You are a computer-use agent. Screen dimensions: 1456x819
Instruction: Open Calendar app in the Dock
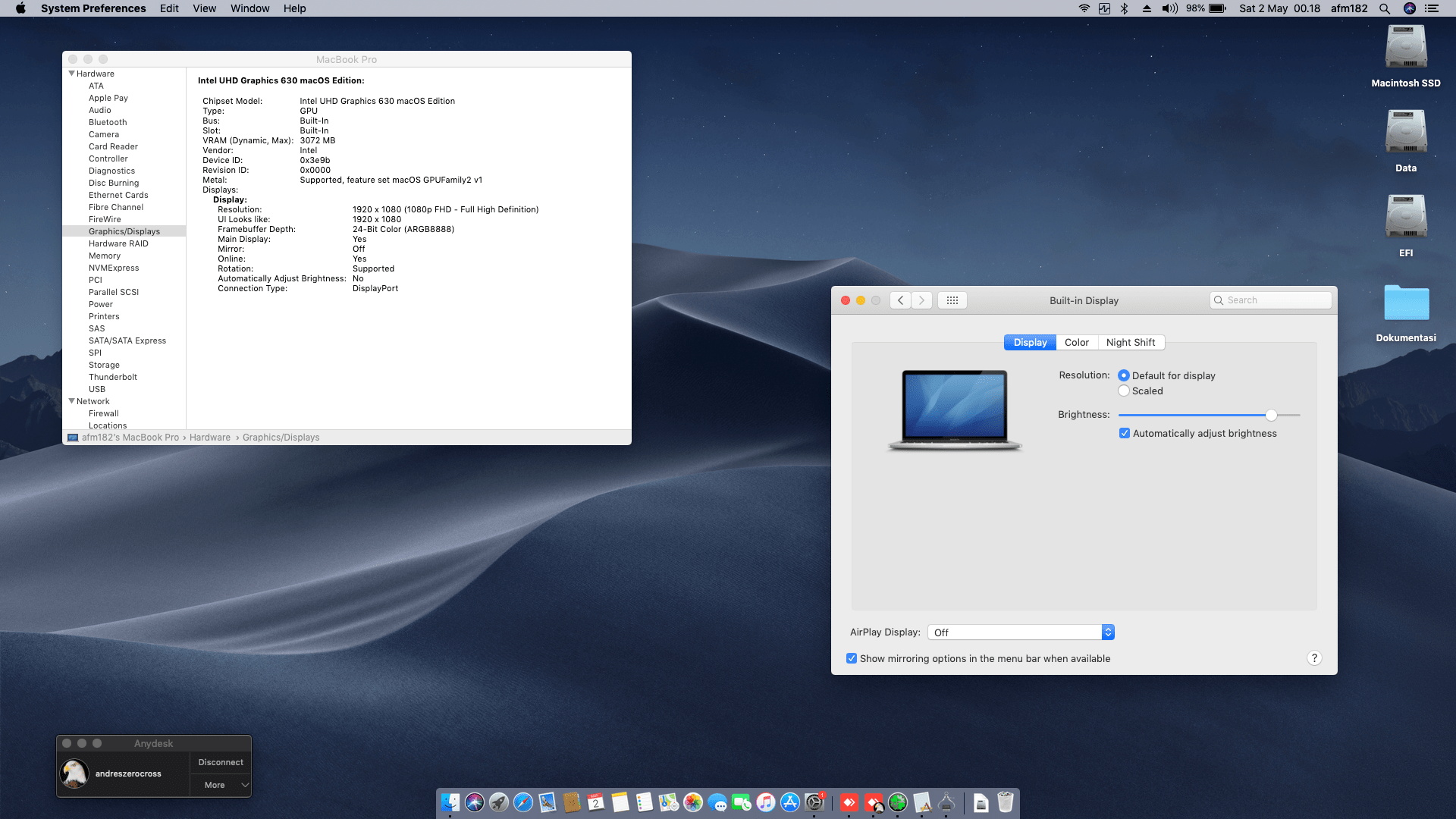pos(596,802)
